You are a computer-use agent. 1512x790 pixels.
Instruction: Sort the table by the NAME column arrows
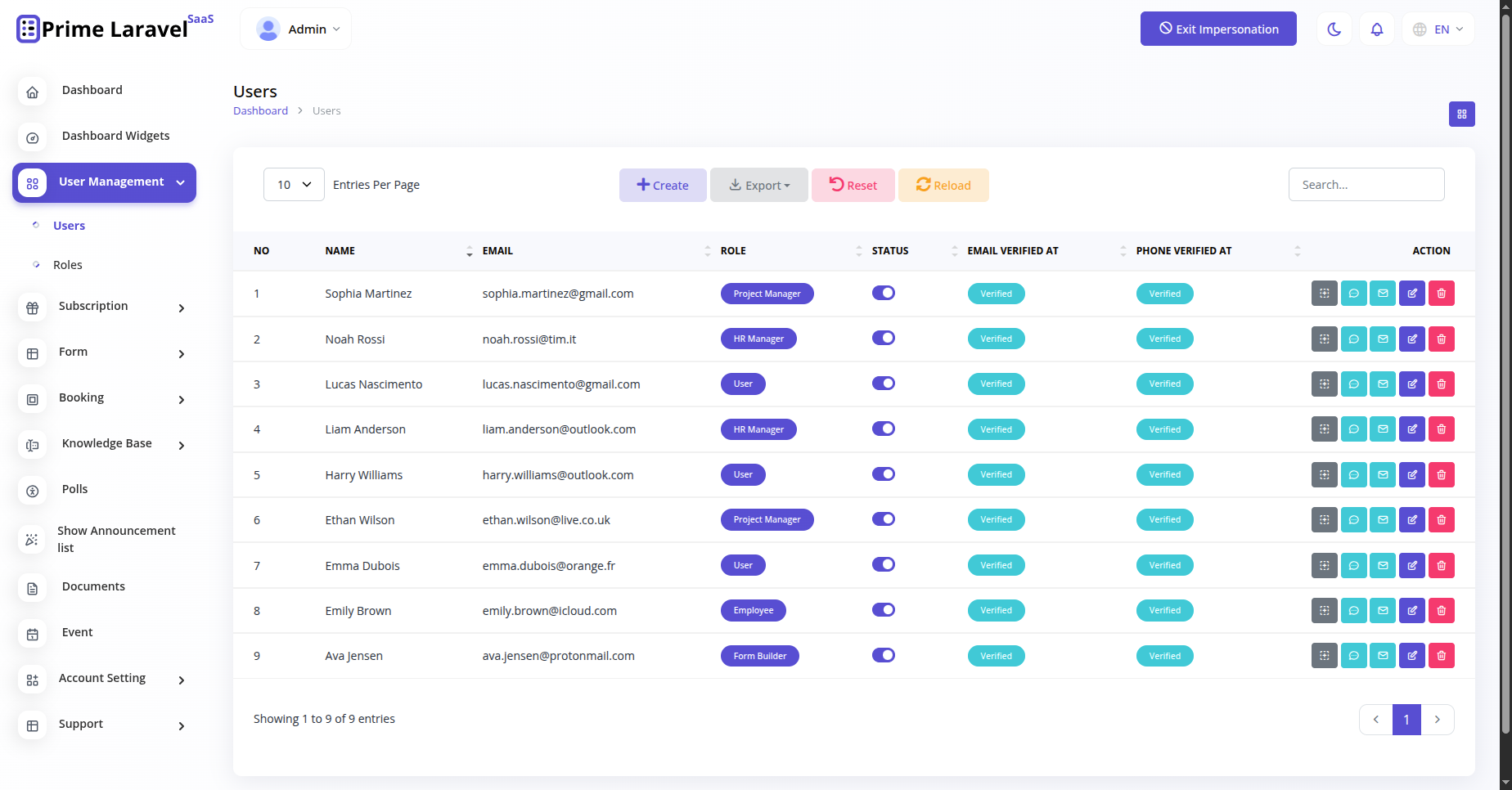(470, 251)
